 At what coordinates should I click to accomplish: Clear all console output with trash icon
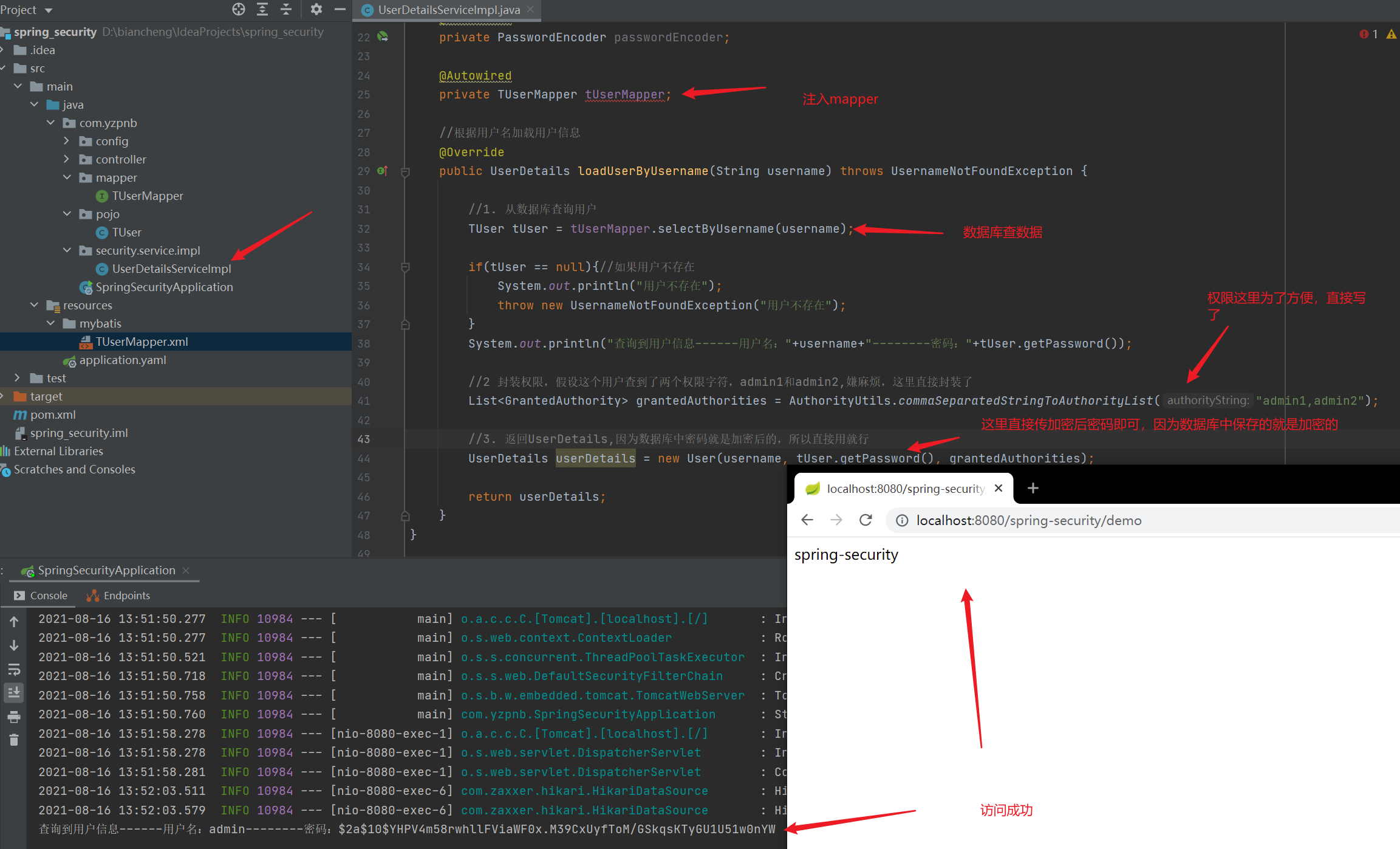coord(14,740)
